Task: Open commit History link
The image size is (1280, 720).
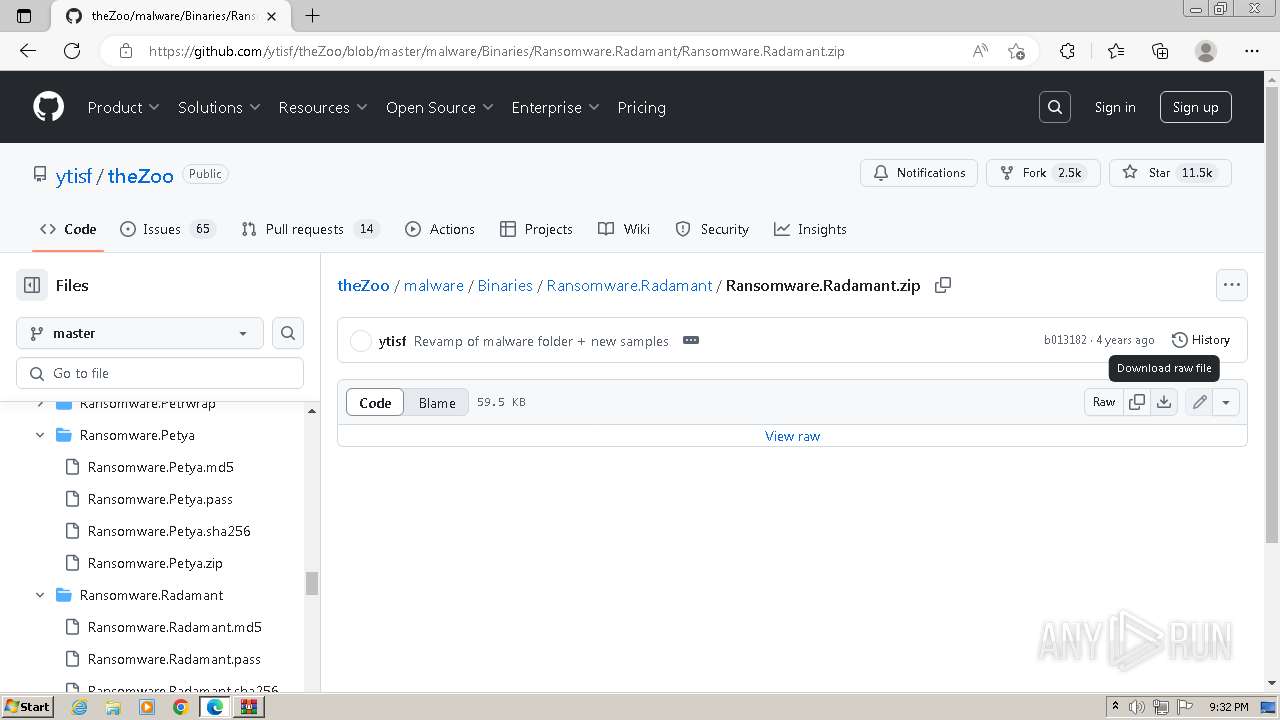Action: click(x=1200, y=340)
